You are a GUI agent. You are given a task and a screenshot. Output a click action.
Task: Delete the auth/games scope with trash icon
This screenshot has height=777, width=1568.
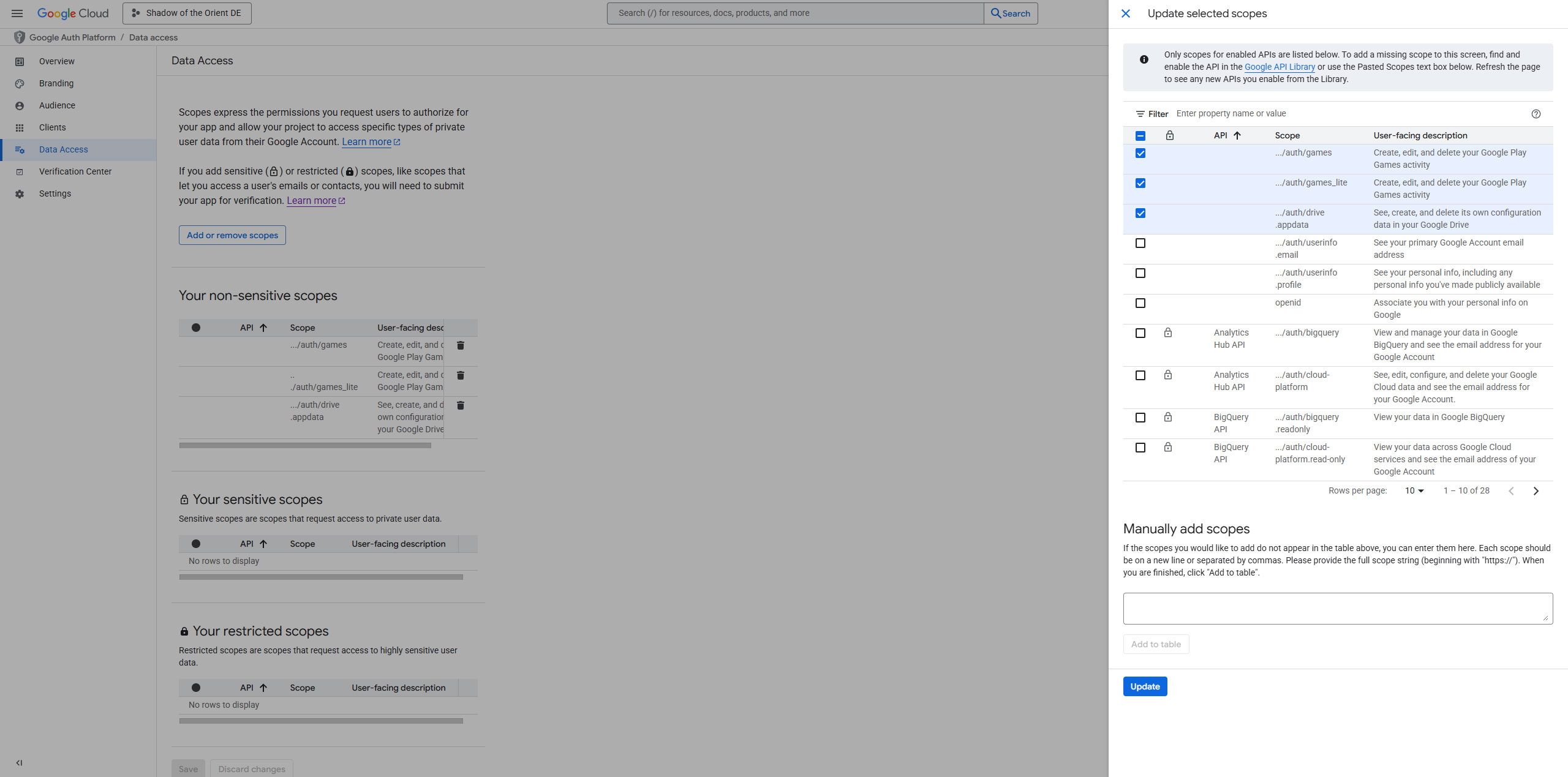click(x=461, y=345)
